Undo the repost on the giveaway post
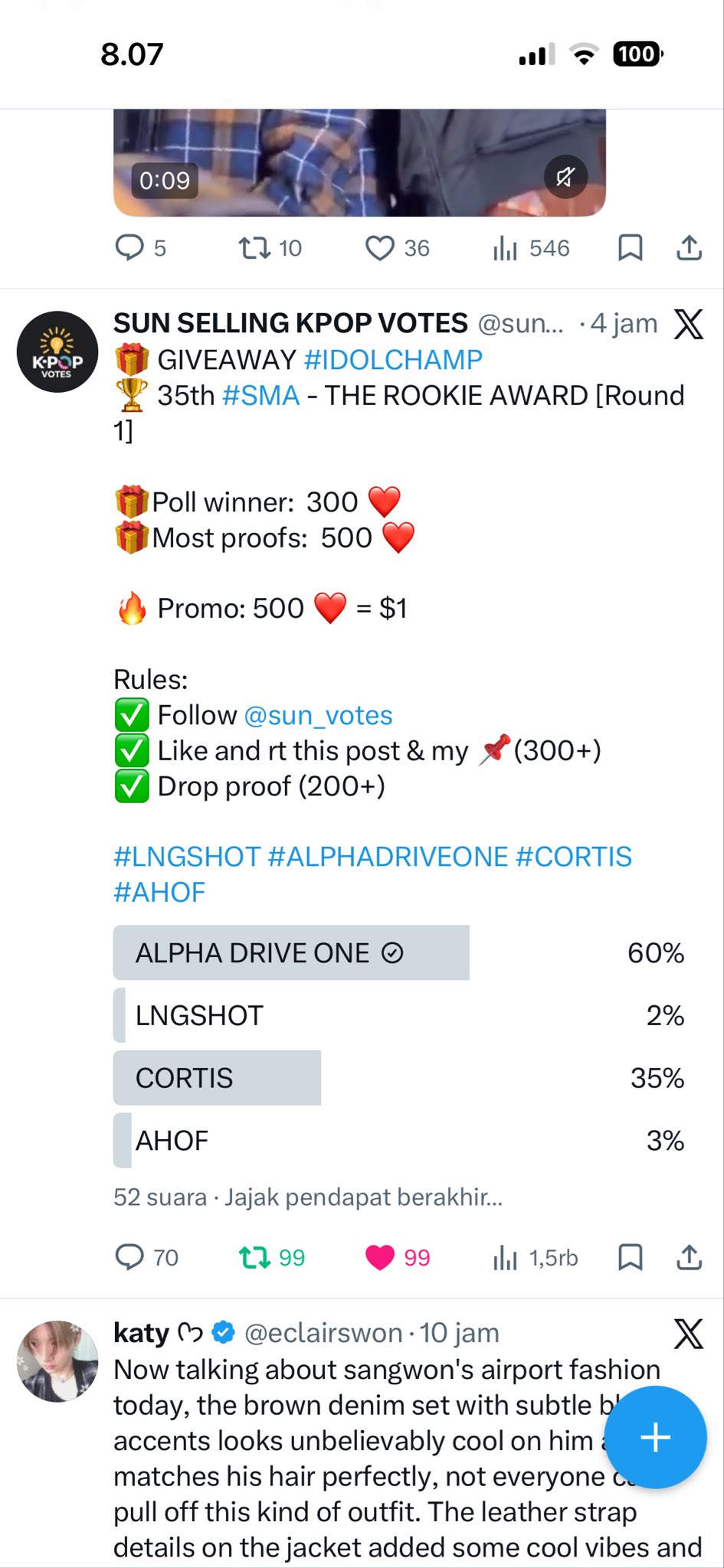Viewport: 724px width, 1568px height. [x=254, y=1257]
